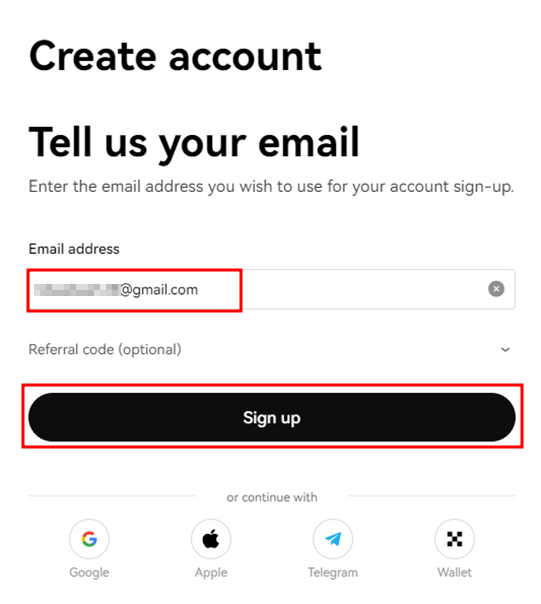The image size is (541, 604).
Task: Expand the referral code chevron arrow
Action: [x=505, y=349]
